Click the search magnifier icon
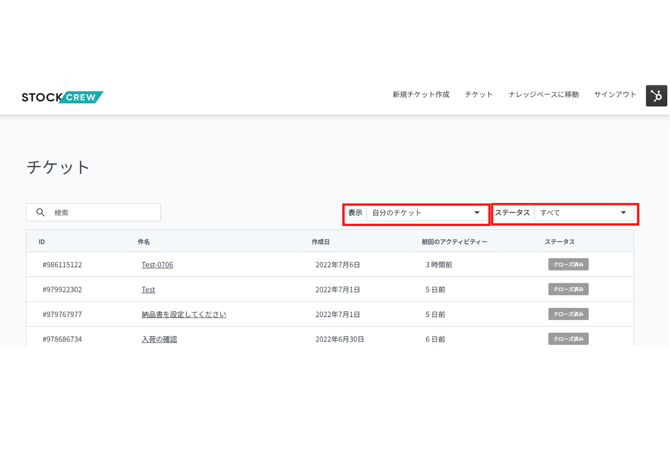 point(40,212)
